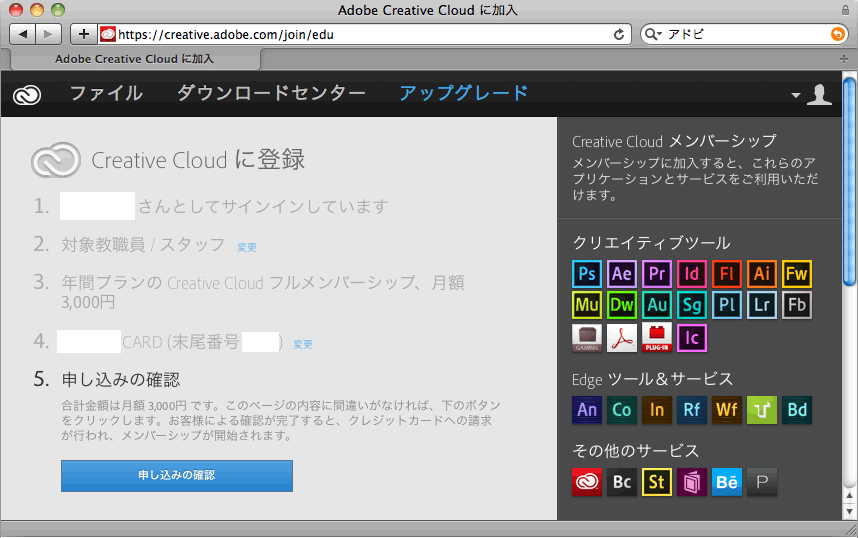
Task: Open the Fireworks (Fw) icon
Action: click(797, 274)
